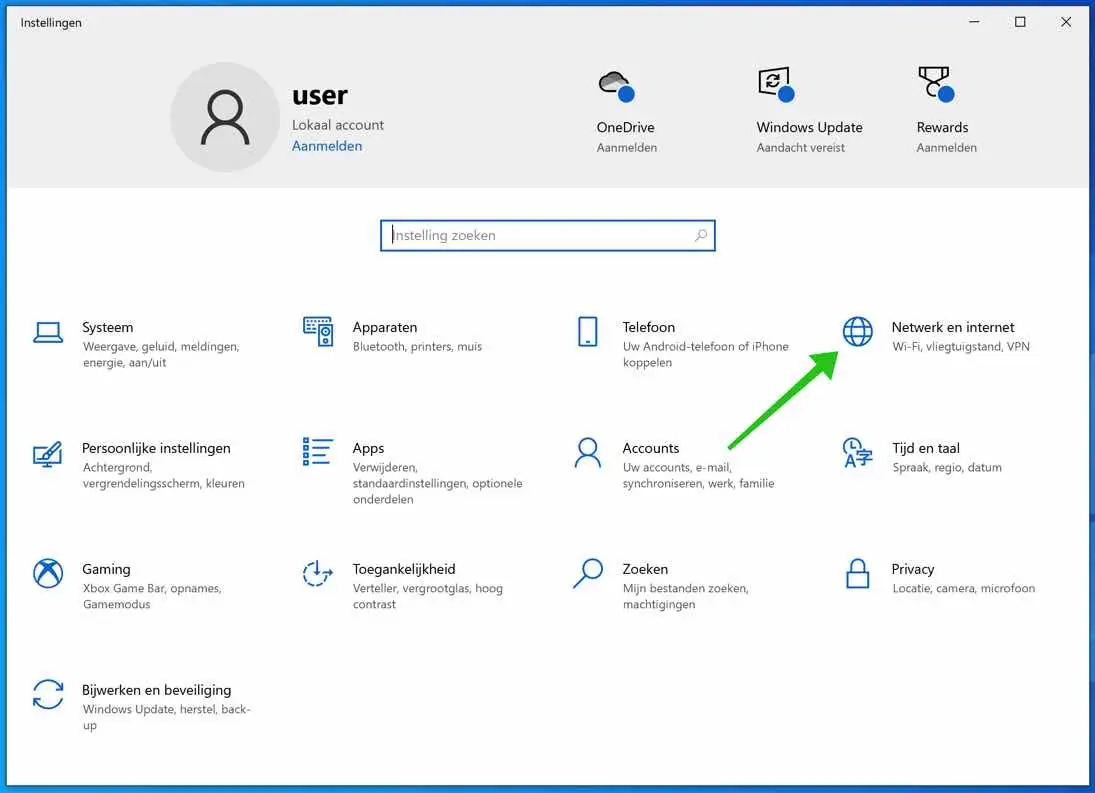Click the Netwerk en internet heading
Viewport: 1095px width, 793px height.
coord(953,327)
